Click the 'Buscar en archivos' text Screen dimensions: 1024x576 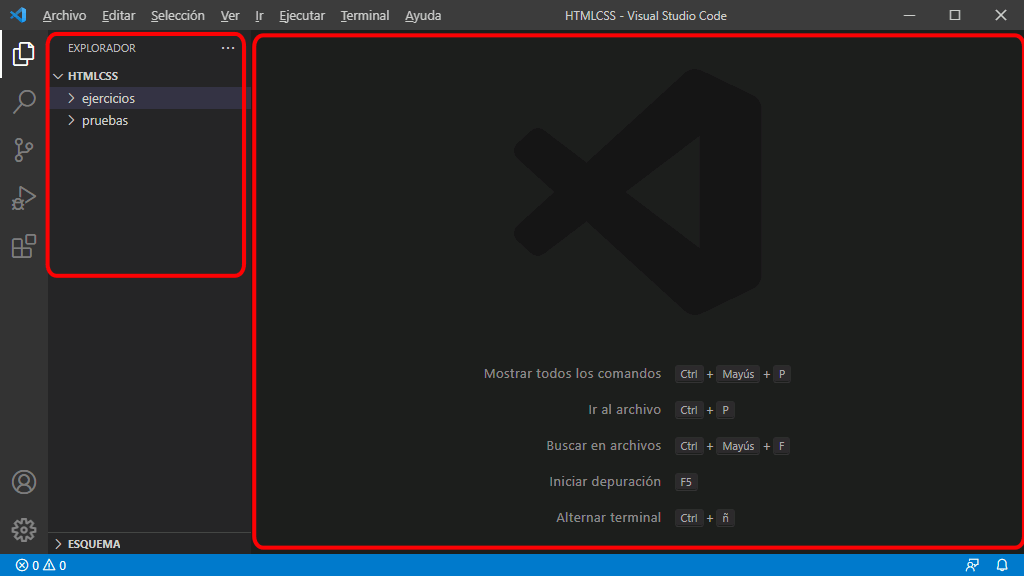(x=603, y=445)
